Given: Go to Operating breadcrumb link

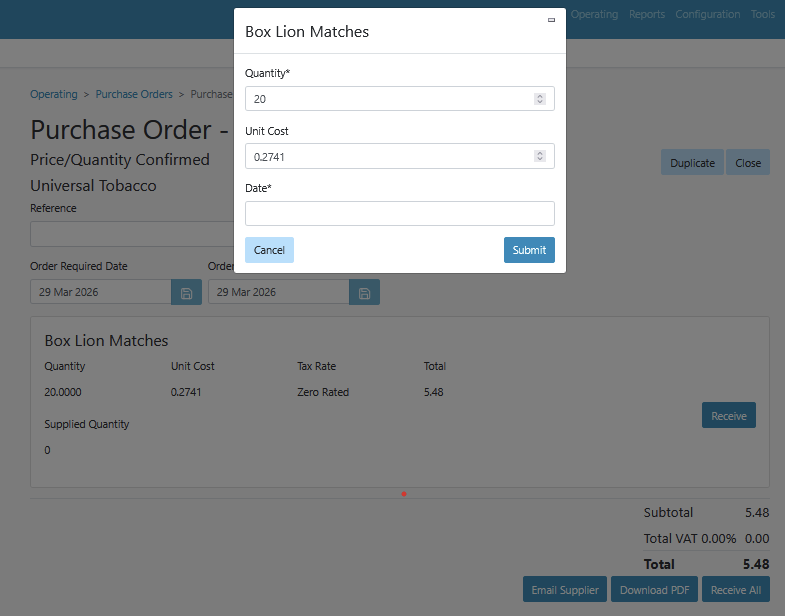Looking at the screenshot, I should point(54,94).
